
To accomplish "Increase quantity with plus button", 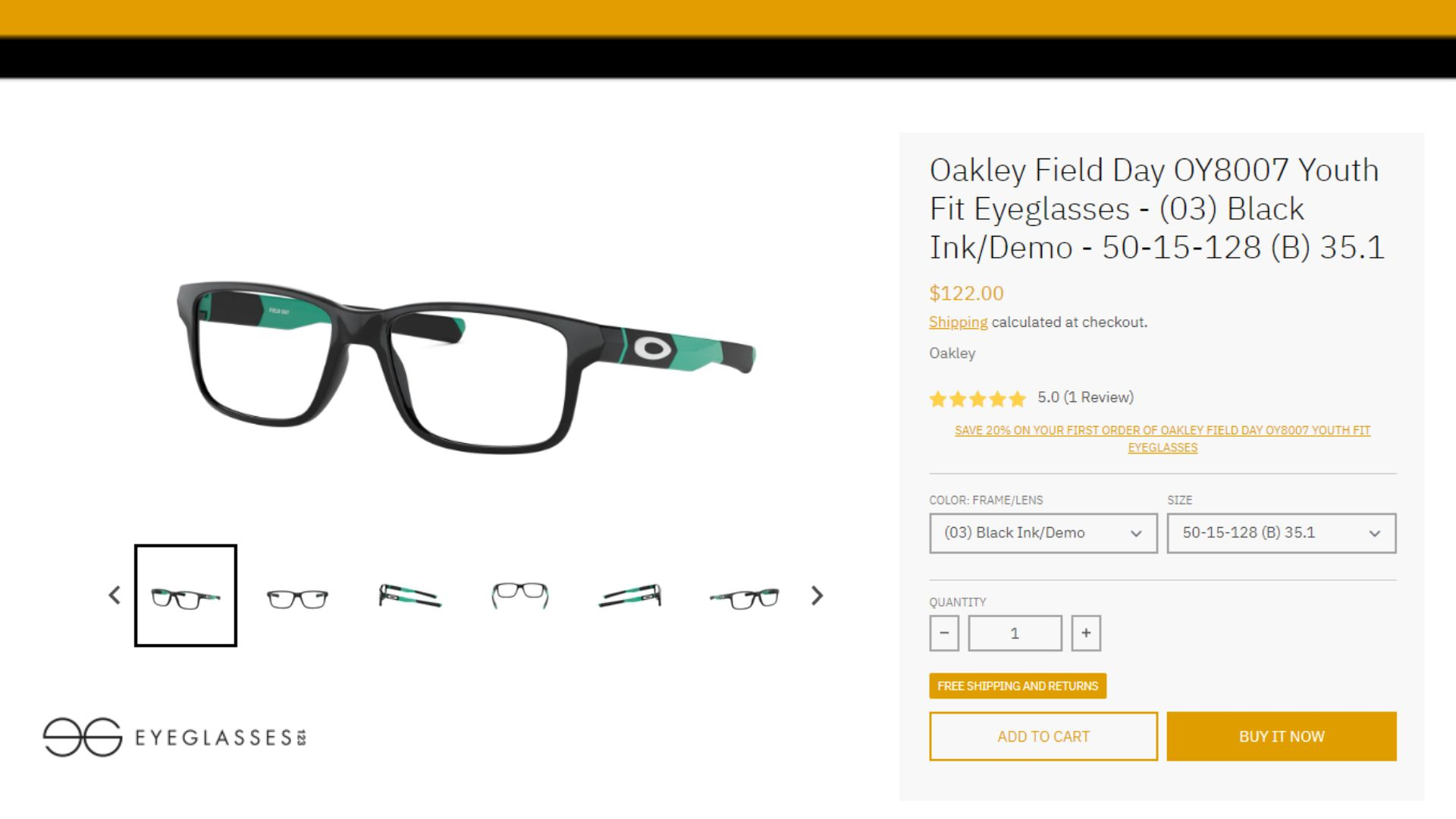I will click(1086, 633).
